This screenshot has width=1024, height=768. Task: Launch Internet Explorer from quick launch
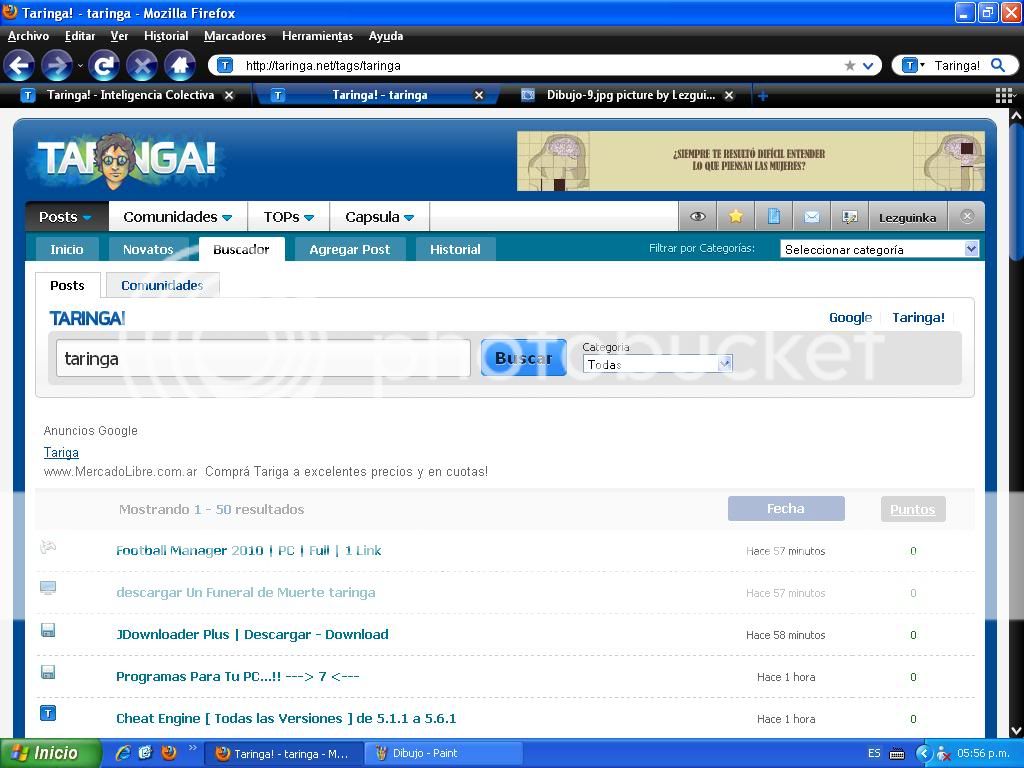[122, 753]
